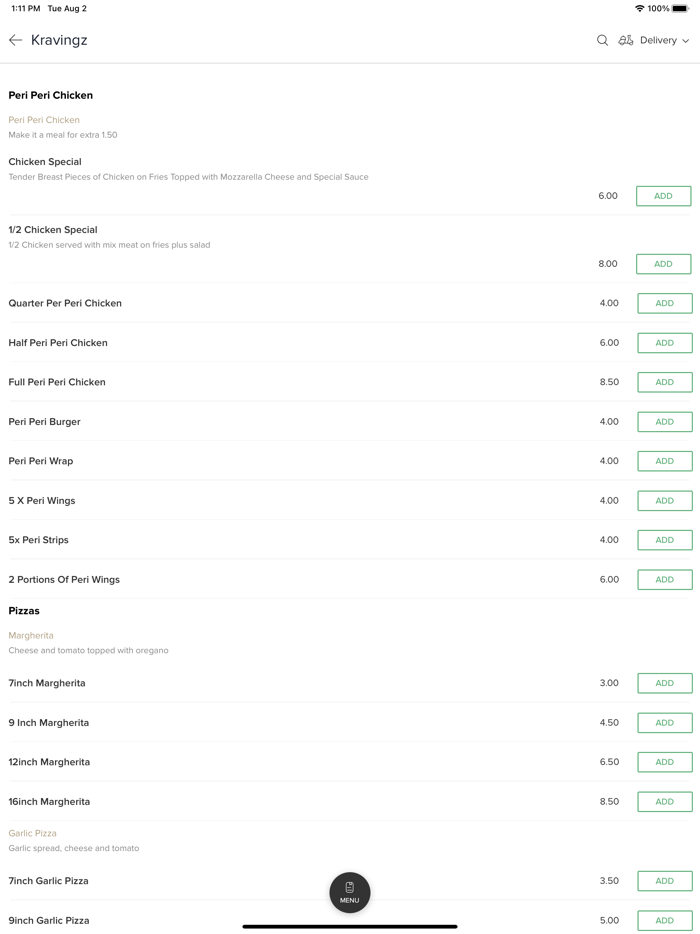This screenshot has height=934, width=700.
Task: Tap the Wi-Fi status icon
Action: [640, 9]
